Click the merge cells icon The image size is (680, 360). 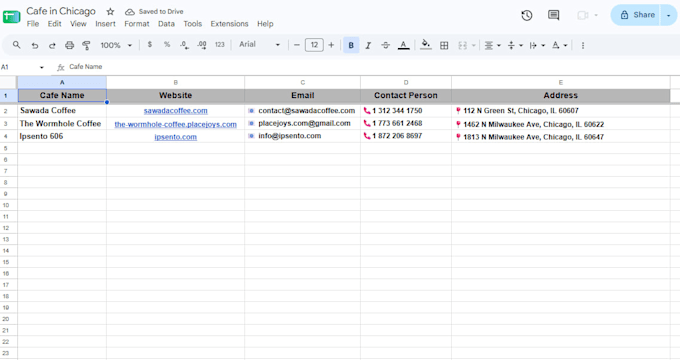click(x=463, y=45)
